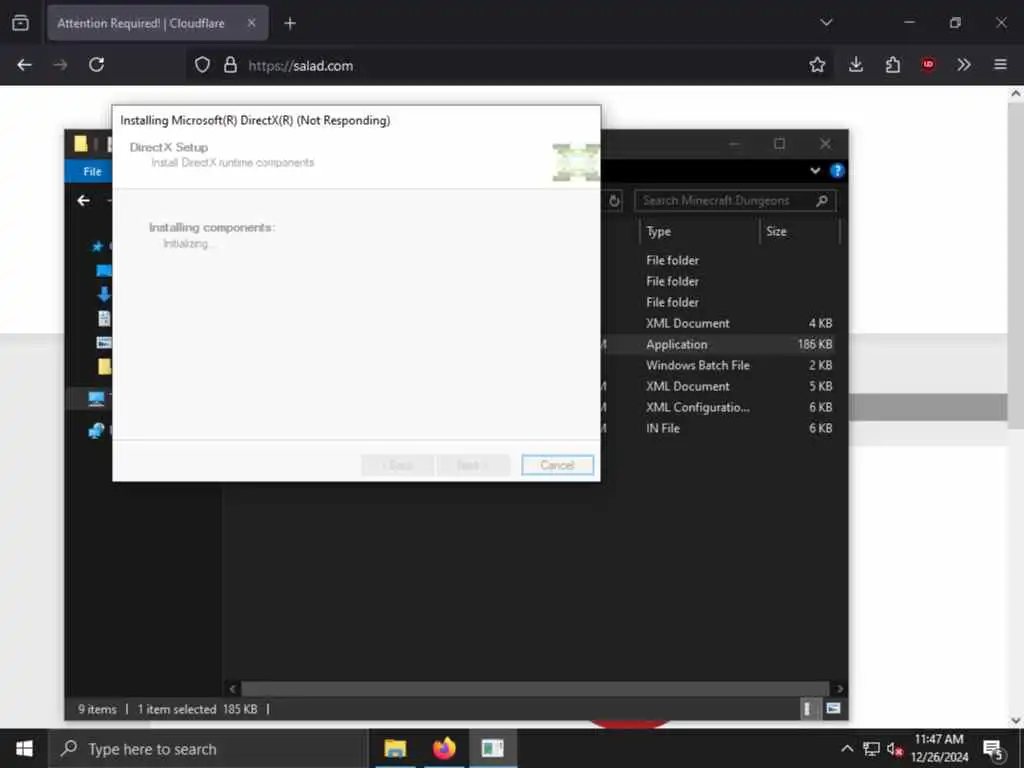
Task: Open File Explorer from the taskbar
Action: pos(395,748)
